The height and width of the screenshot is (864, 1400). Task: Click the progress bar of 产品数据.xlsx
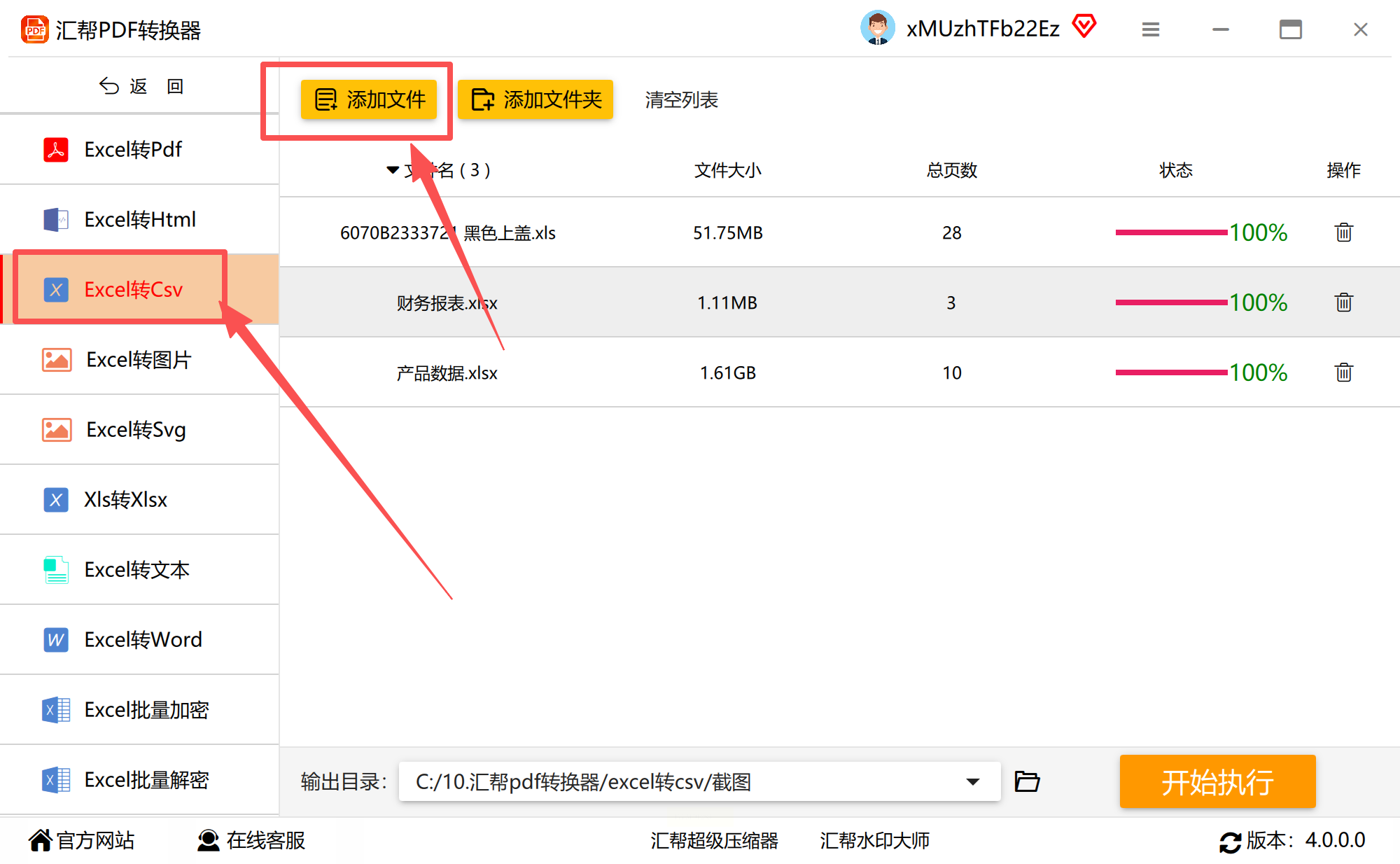pyautogui.click(x=1170, y=372)
